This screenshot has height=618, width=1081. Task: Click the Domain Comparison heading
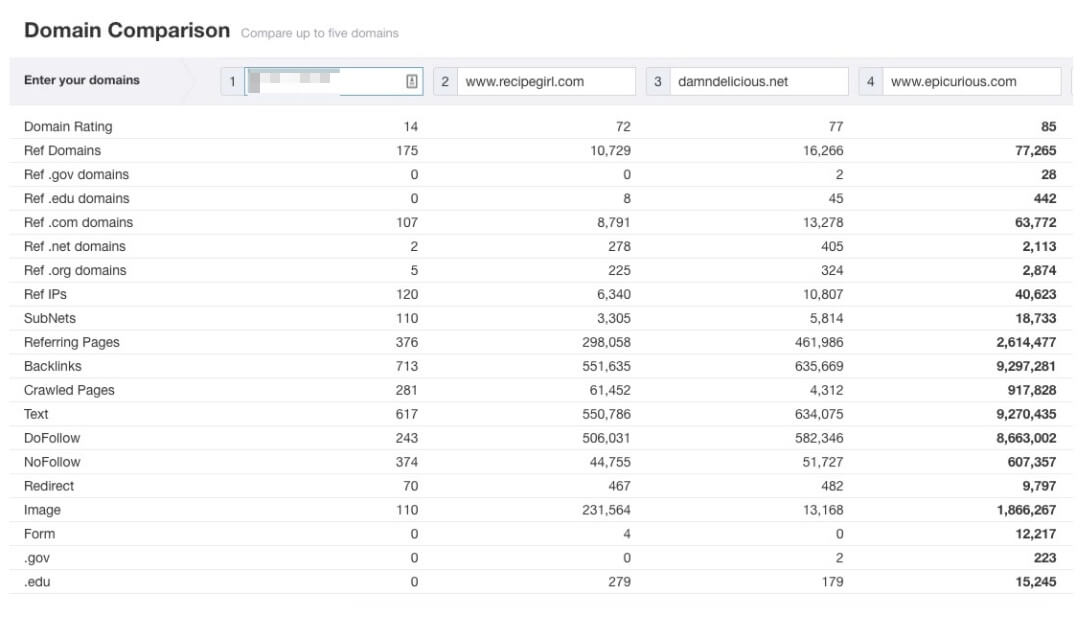[127, 31]
